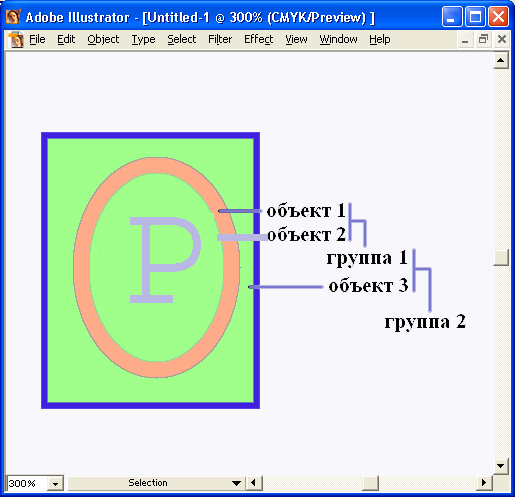
Task: Click the horizontal scrollbar right arrow
Action: pos(484,483)
